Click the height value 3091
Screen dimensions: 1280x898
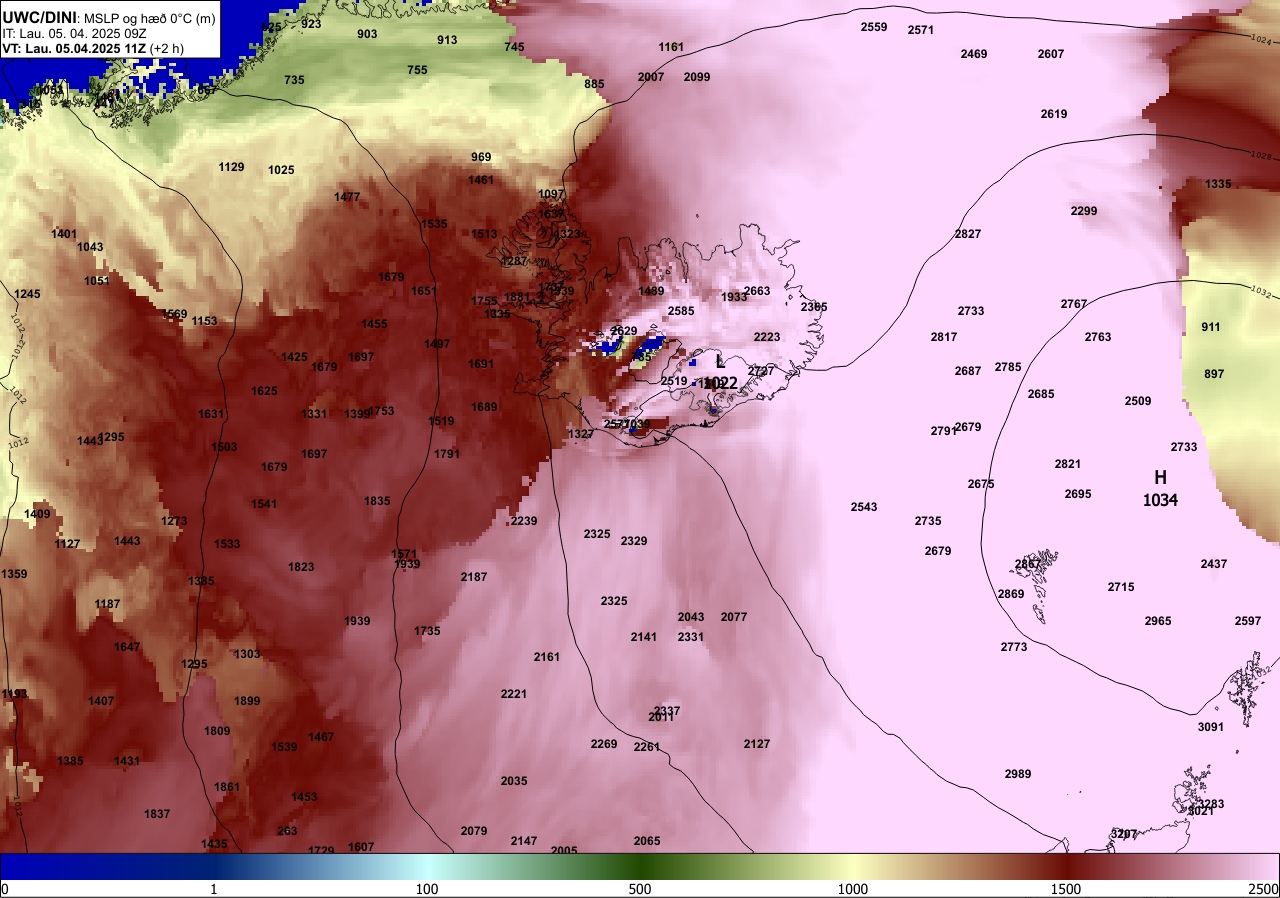1211,727
